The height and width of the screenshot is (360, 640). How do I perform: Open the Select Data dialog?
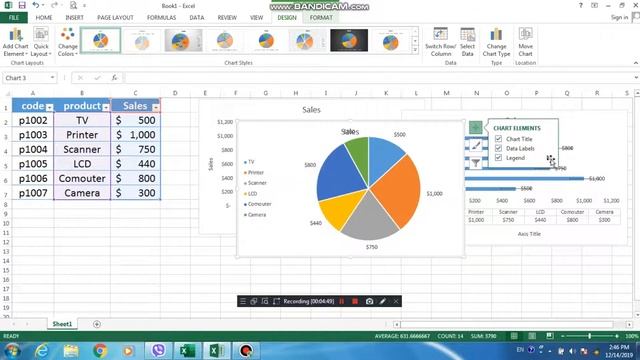(467, 42)
